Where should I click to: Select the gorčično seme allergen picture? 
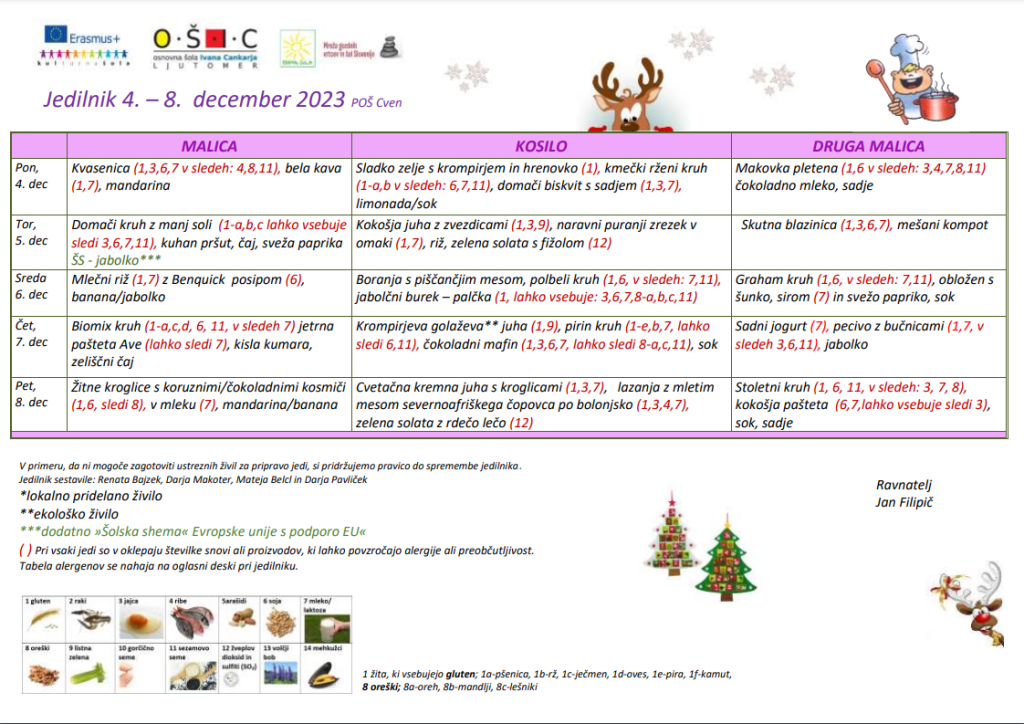tap(140, 668)
